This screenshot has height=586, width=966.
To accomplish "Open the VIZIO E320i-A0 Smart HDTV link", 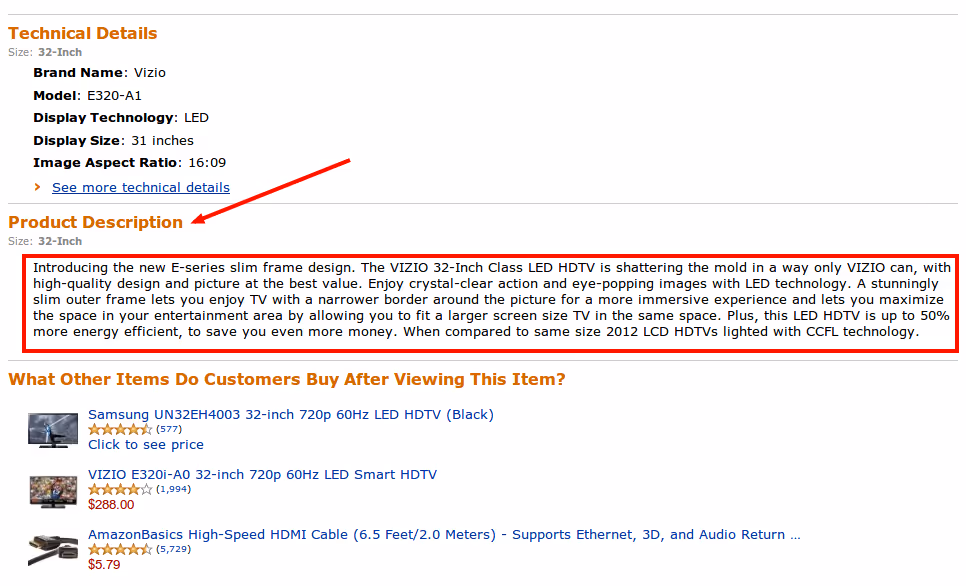I will pos(260,474).
